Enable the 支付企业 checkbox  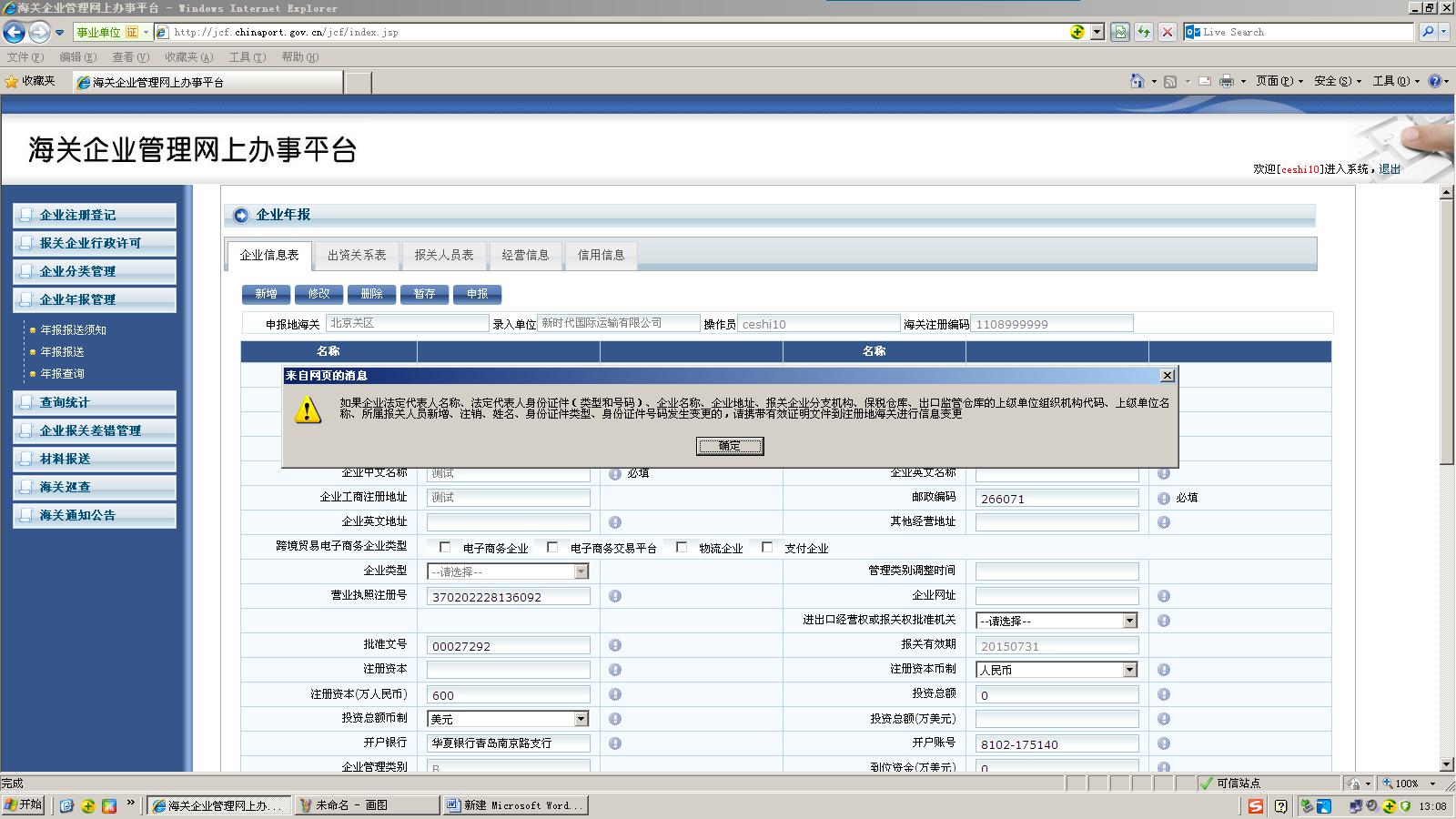[x=767, y=547]
